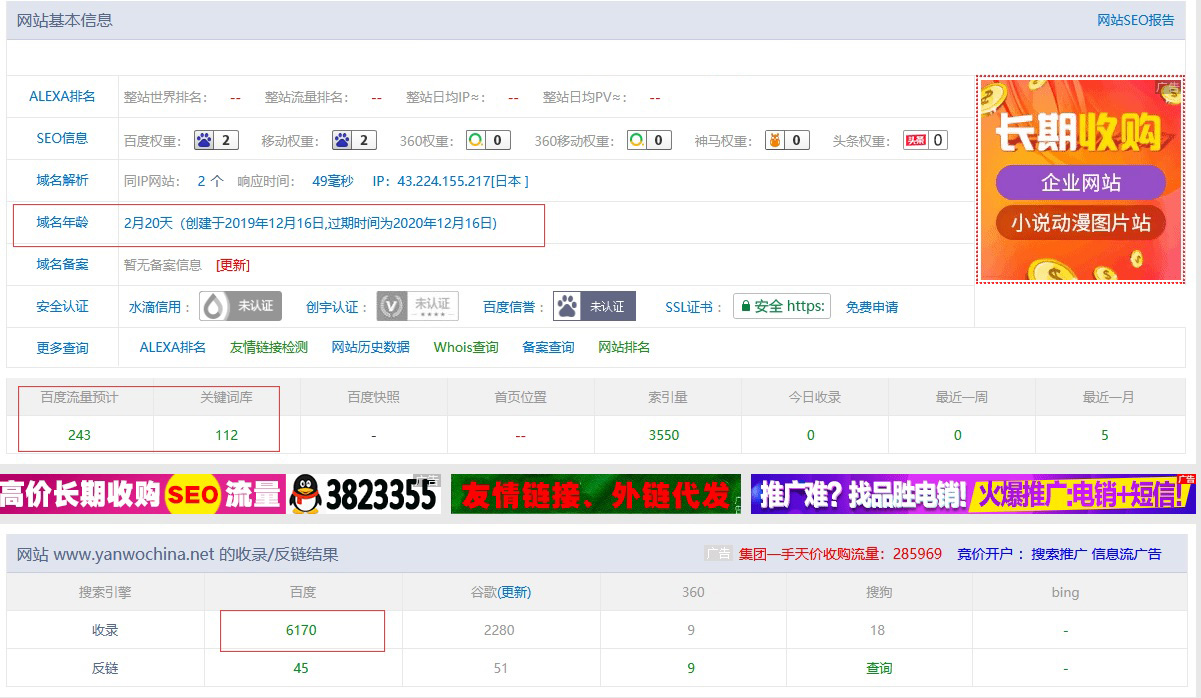Screen dimensions: 1201x698
Task: Open the 信息流广告 link
Action: pyautogui.click(x=1126, y=554)
